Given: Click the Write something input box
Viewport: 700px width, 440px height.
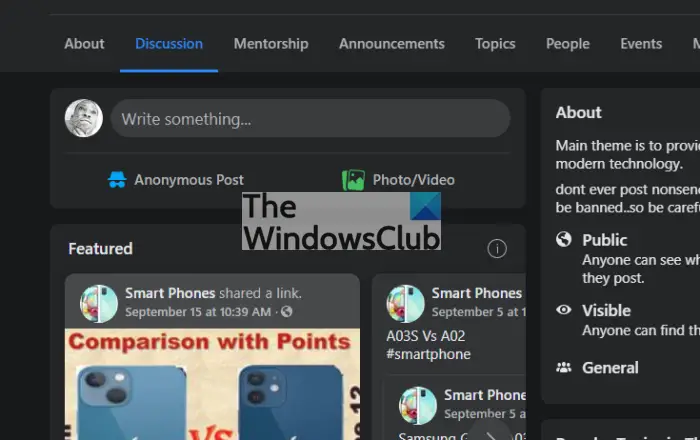Looking at the screenshot, I should (x=310, y=119).
